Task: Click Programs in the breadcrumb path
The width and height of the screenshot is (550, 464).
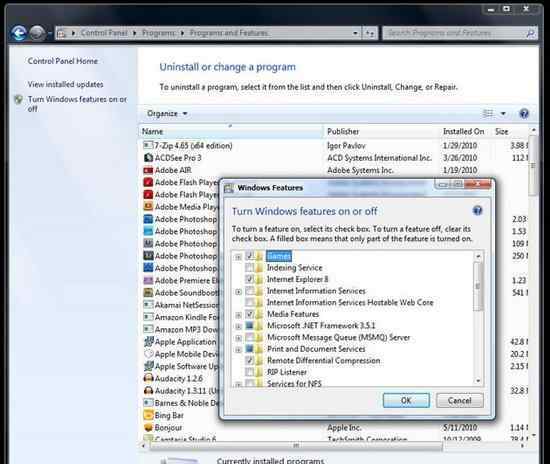Action: tap(158, 33)
